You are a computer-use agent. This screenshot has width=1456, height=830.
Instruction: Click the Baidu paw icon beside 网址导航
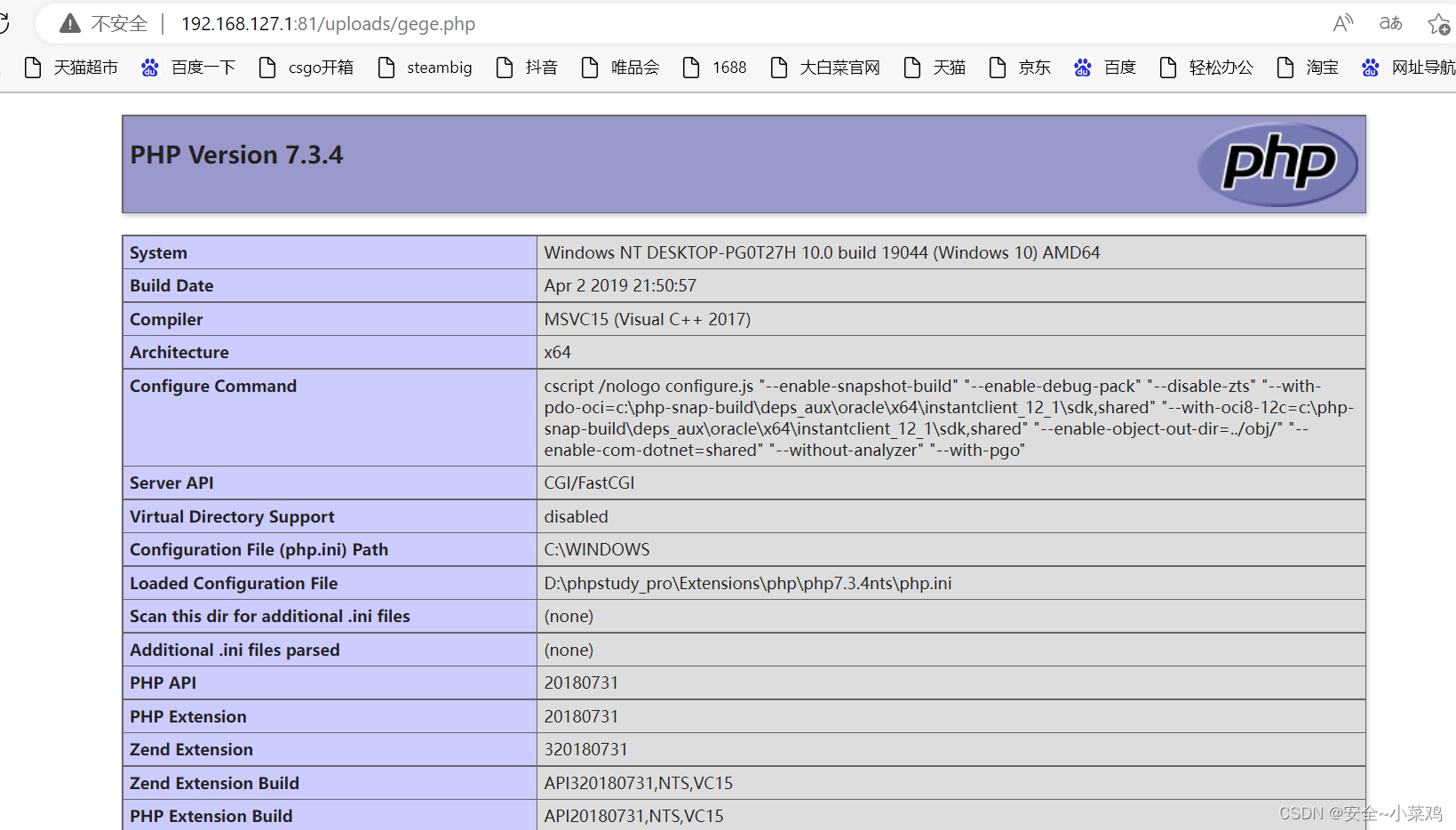click(1371, 68)
